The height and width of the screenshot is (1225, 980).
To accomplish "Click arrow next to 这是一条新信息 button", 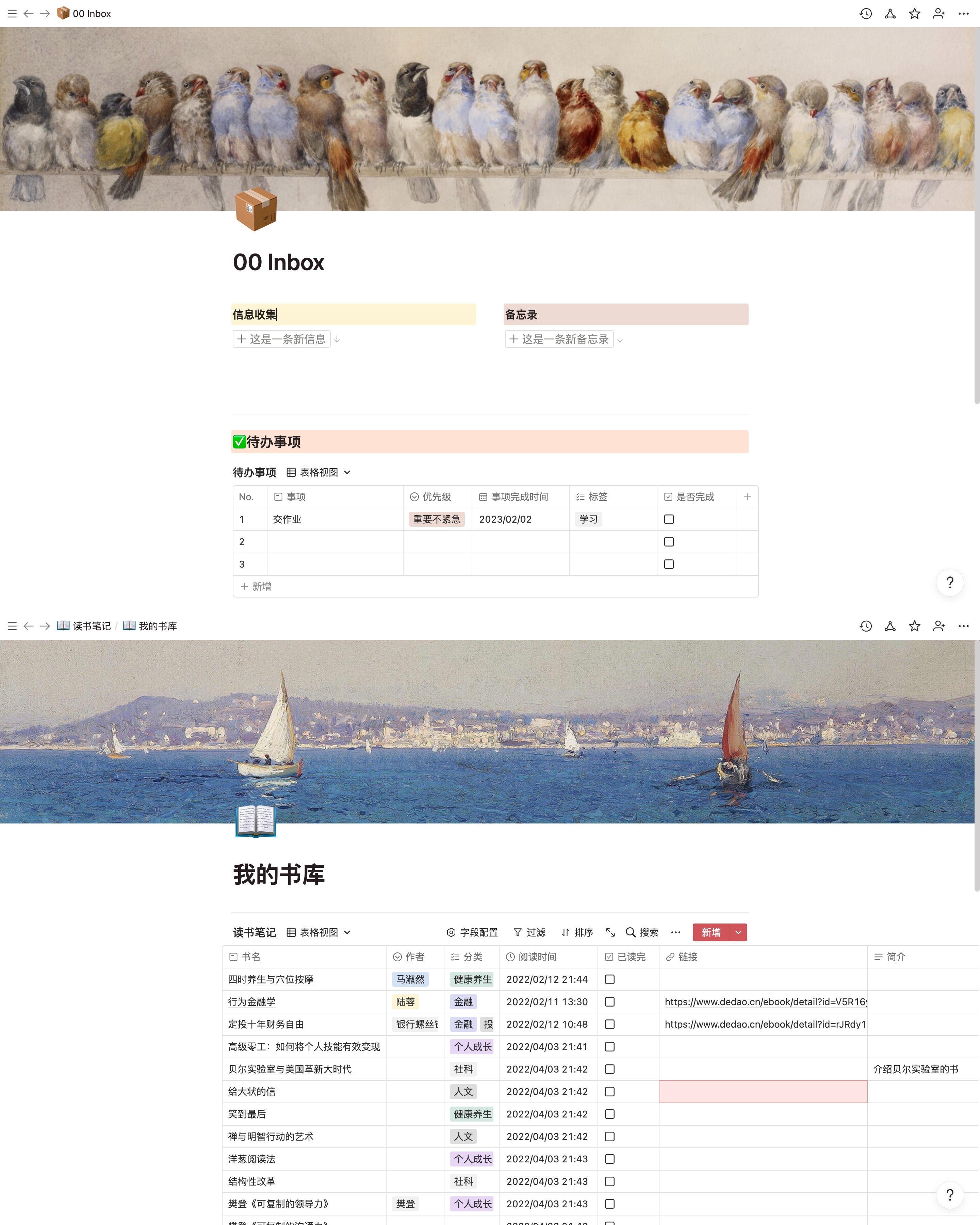I will [337, 339].
